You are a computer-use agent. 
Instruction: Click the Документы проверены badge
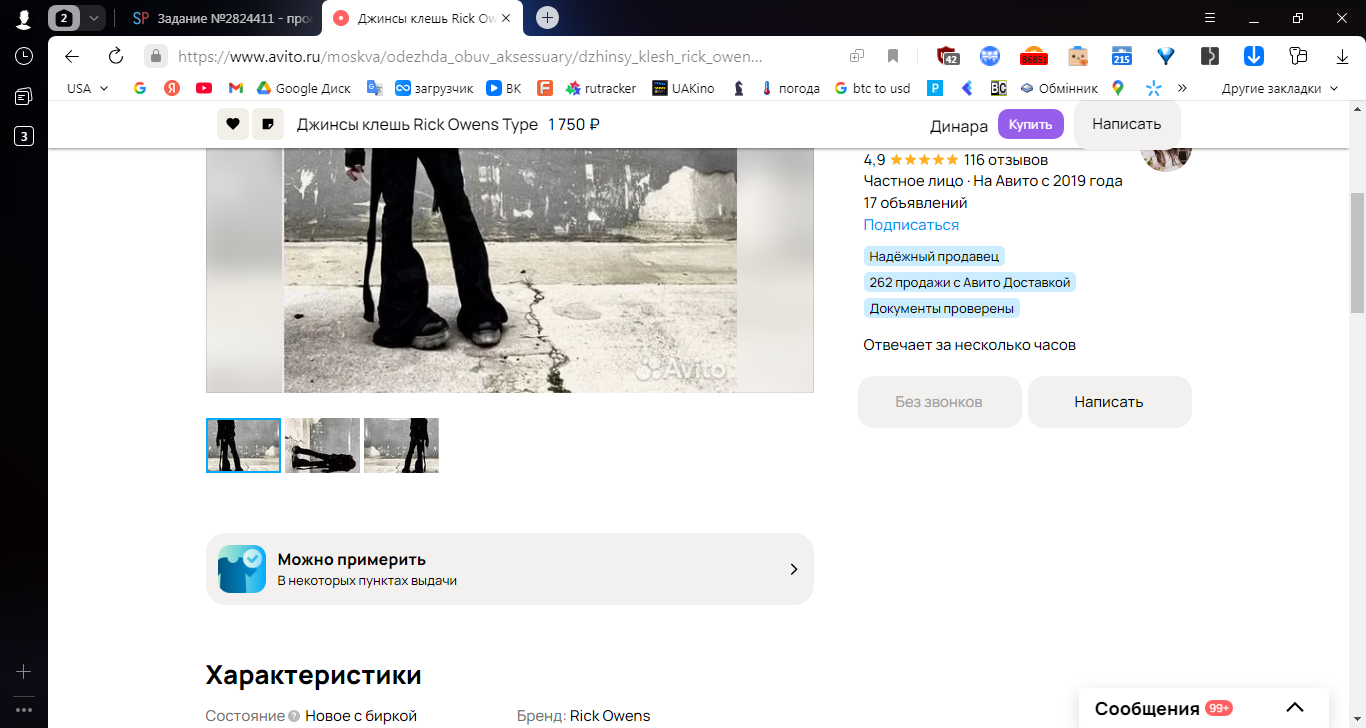pyautogui.click(x=942, y=309)
